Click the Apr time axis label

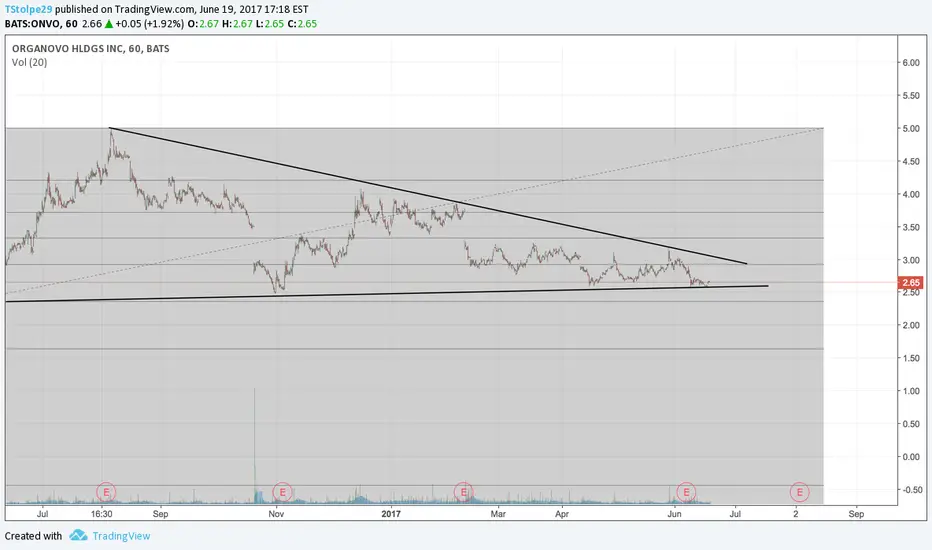(x=562, y=514)
